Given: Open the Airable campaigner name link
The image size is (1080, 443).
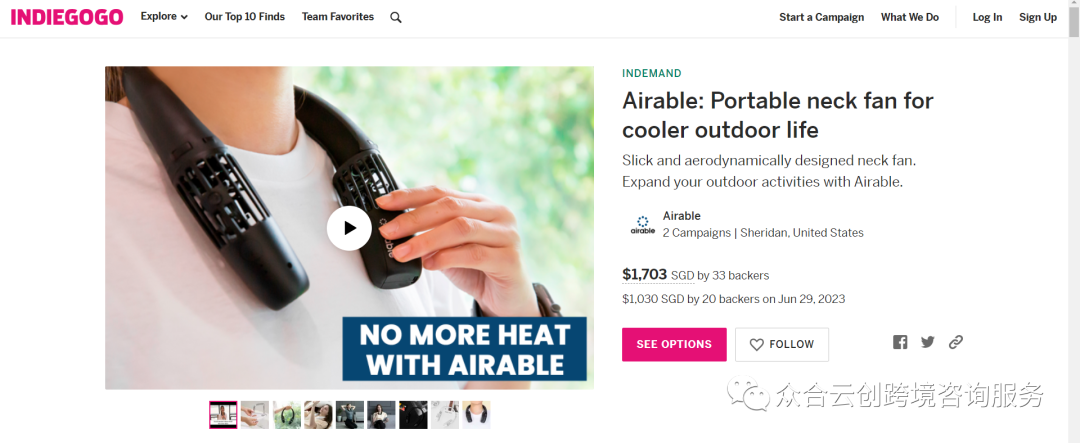Looking at the screenshot, I should coord(681,216).
